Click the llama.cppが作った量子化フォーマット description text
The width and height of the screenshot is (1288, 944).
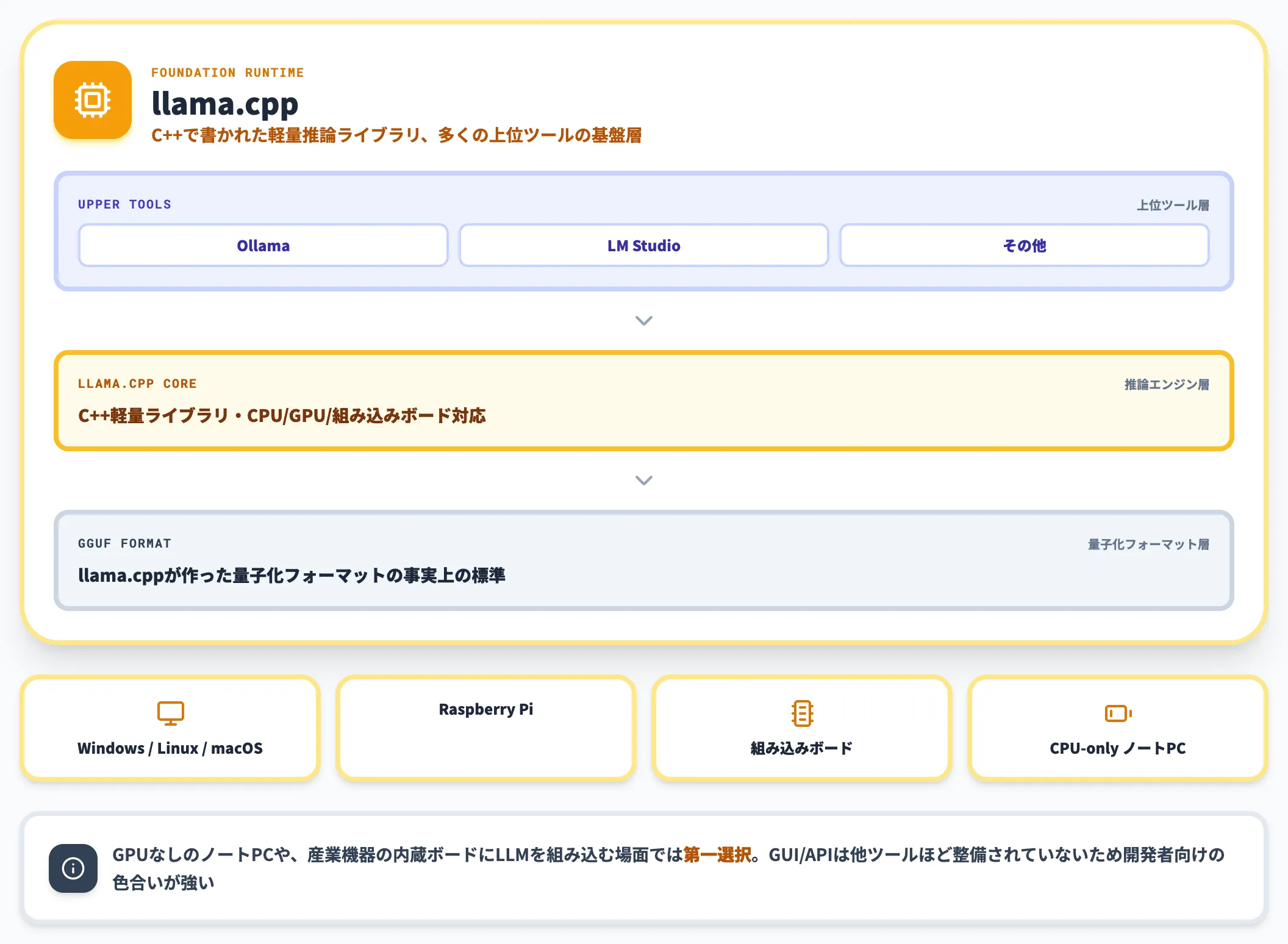tap(292, 575)
